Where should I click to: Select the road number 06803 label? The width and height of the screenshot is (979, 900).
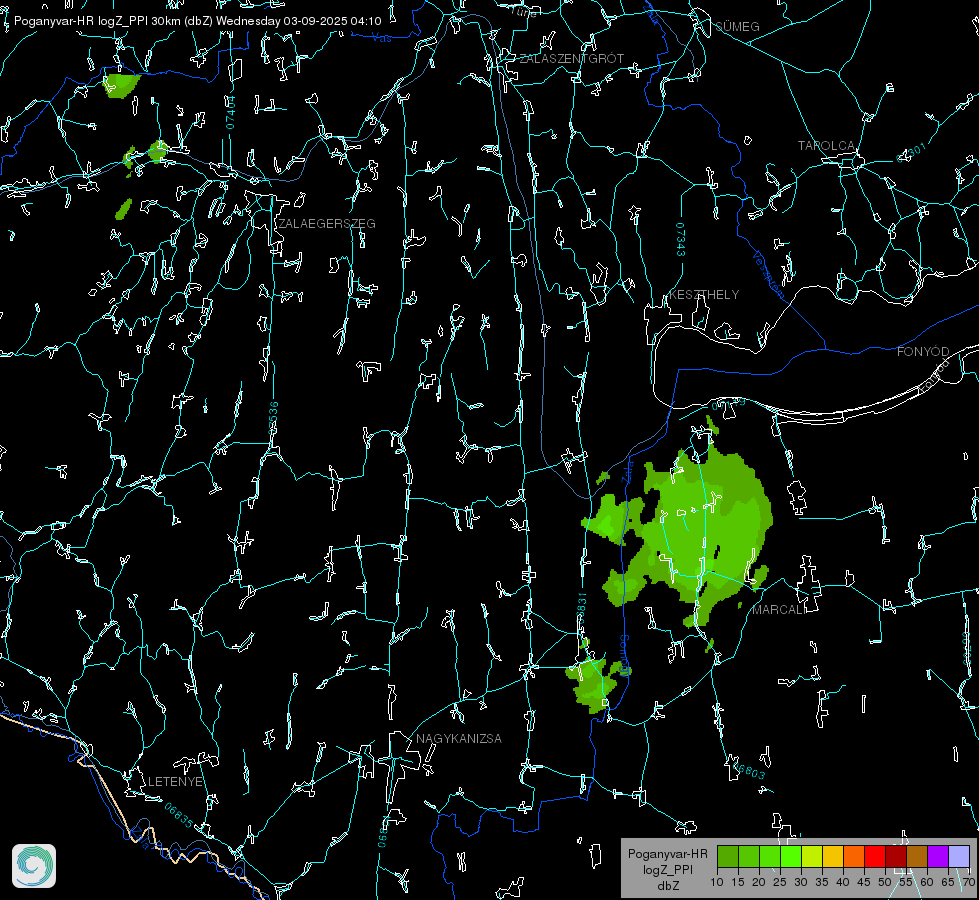coord(748,769)
